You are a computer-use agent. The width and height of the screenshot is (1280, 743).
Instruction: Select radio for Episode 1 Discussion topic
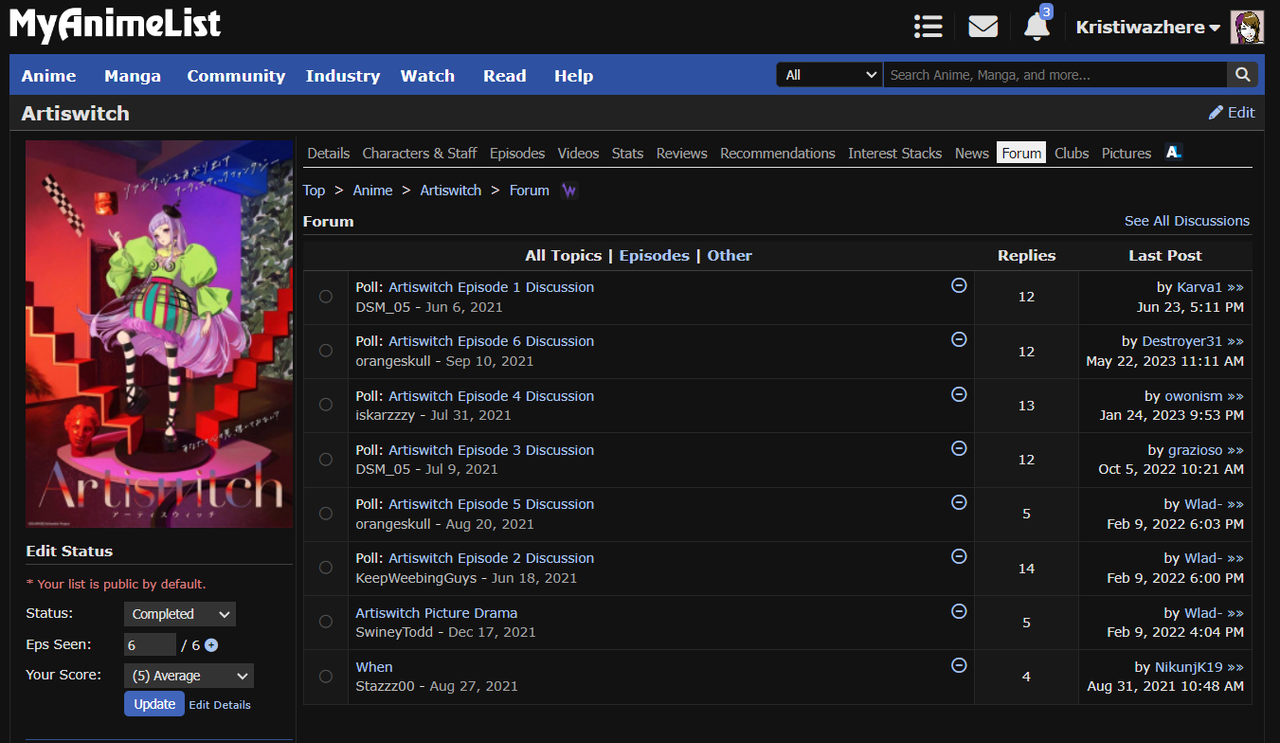click(326, 297)
